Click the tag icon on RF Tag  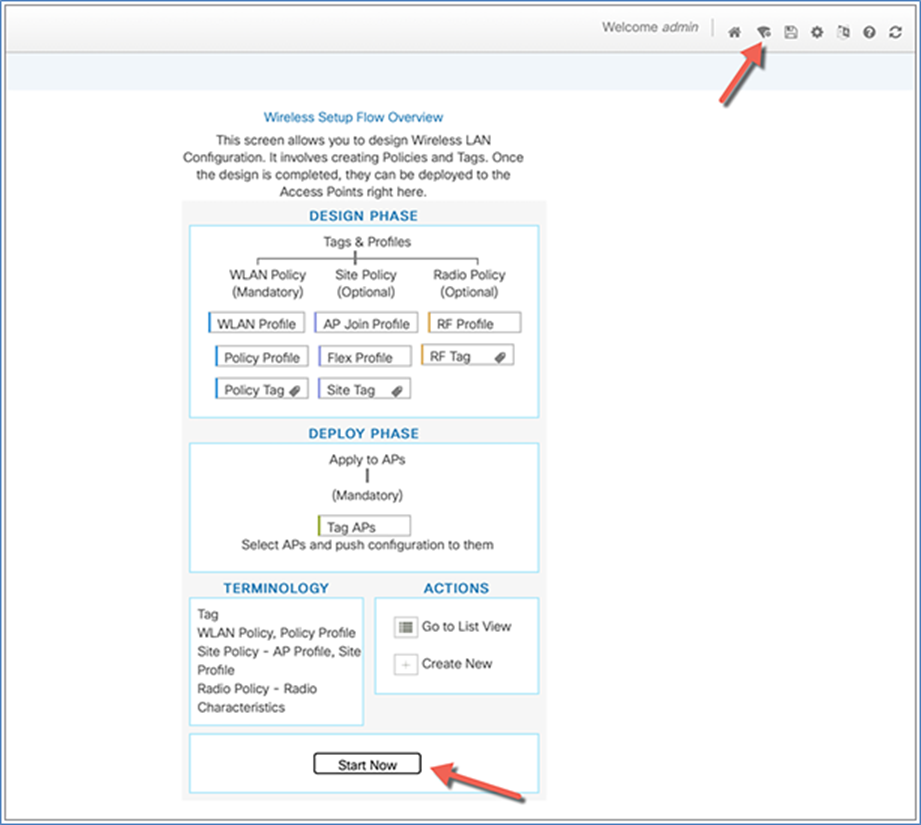point(500,357)
